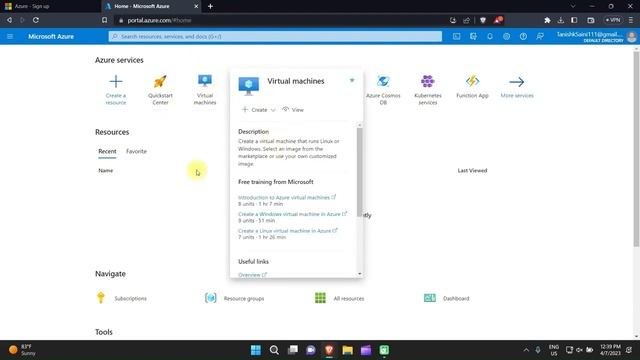This screenshot has width=640, height=360.
Task: Open the browser main menu
Action: 631,20
